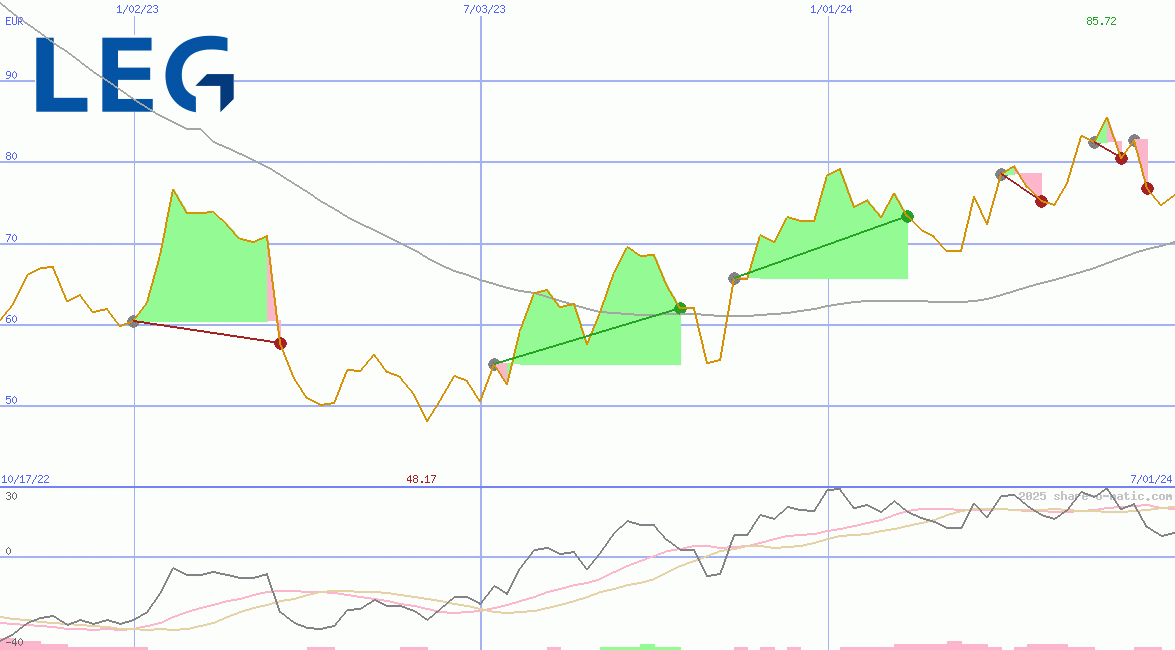The width and height of the screenshot is (1175, 650).
Task: Click the 50 price axis label
Action: point(12,400)
